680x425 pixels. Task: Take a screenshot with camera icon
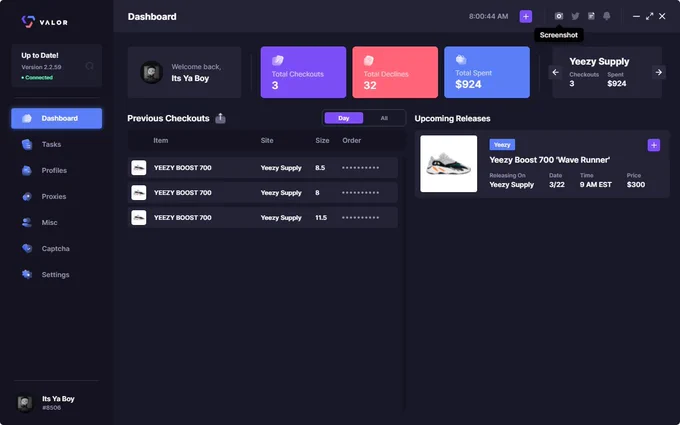click(559, 16)
